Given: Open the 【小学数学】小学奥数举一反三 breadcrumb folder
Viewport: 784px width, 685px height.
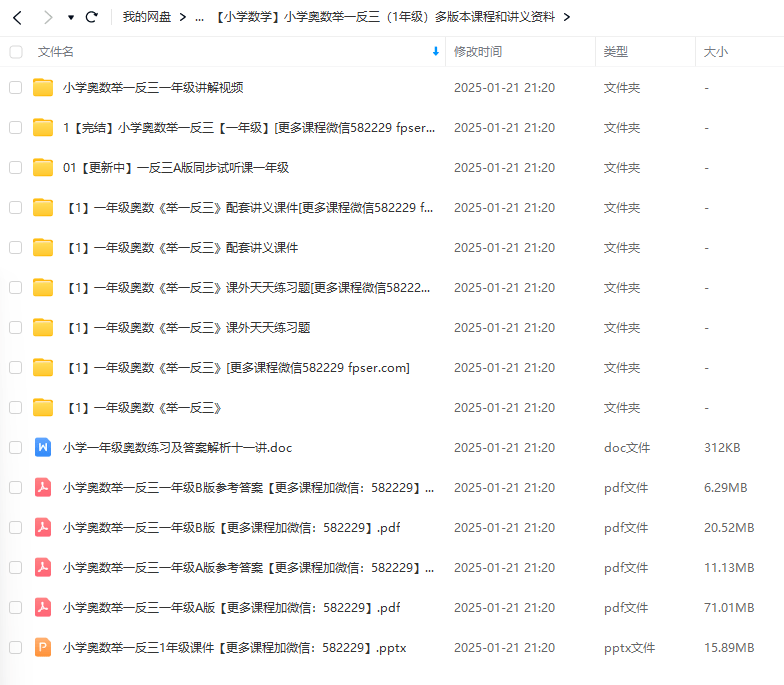Looking at the screenshot, I should coord(384,17).
